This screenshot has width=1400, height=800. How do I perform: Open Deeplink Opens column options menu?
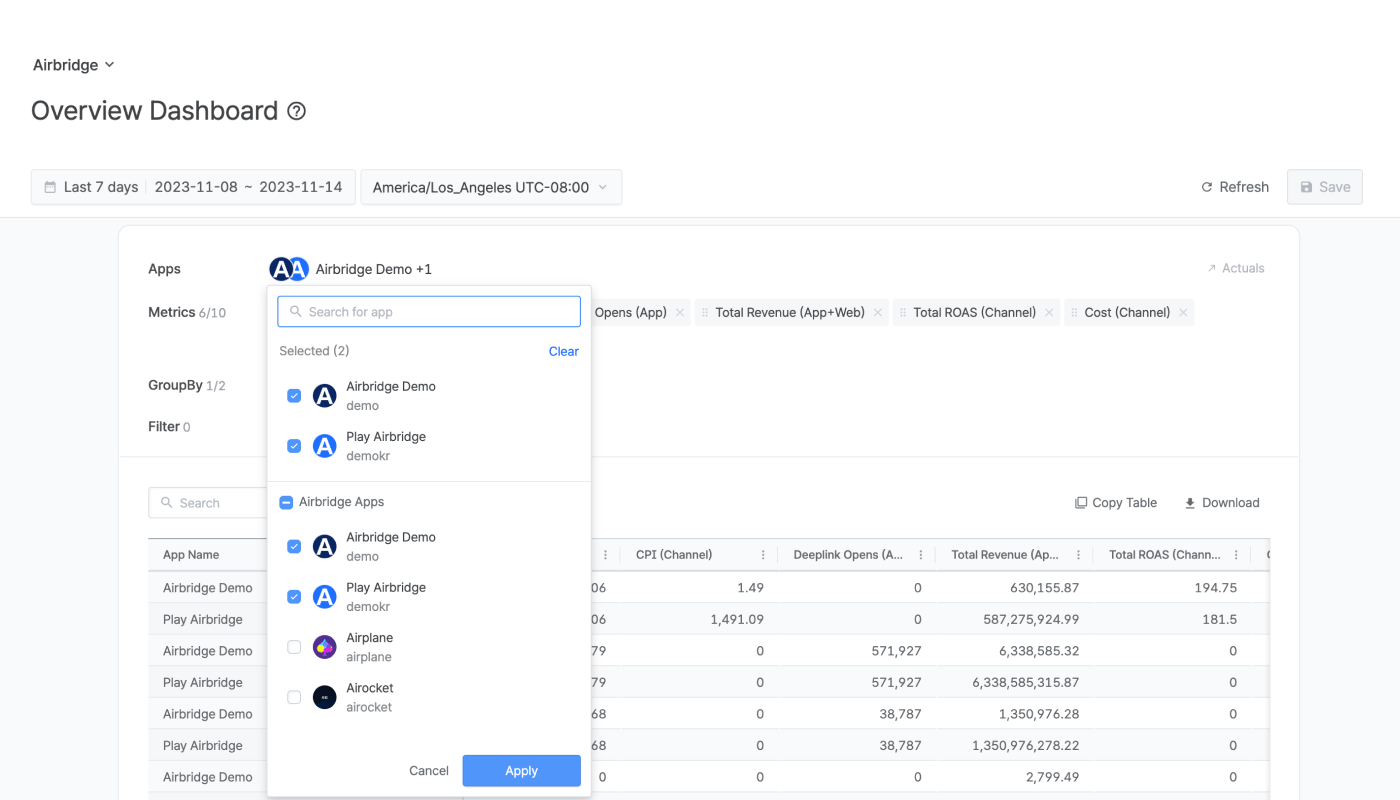[921, 555]
